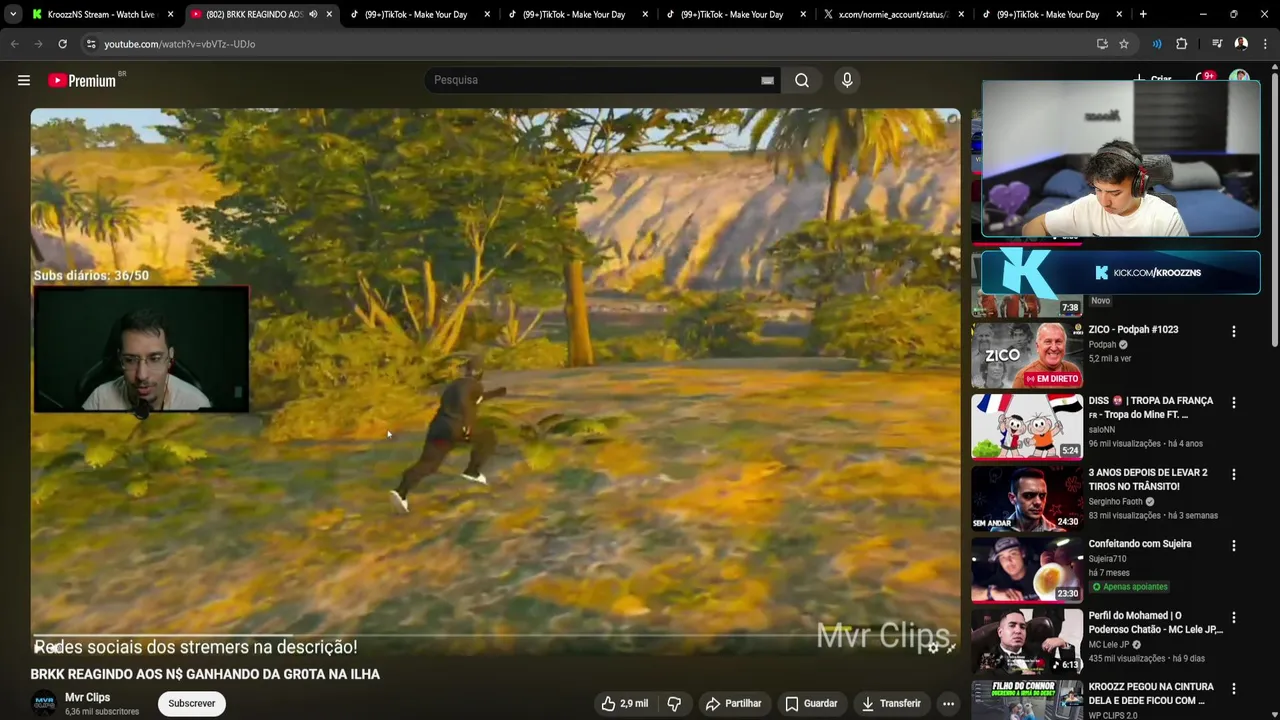Viewport: 1280px width, 720px height.
Task: Click the blue extension icon beside the bookmark star
Action: pos(1157,44)
